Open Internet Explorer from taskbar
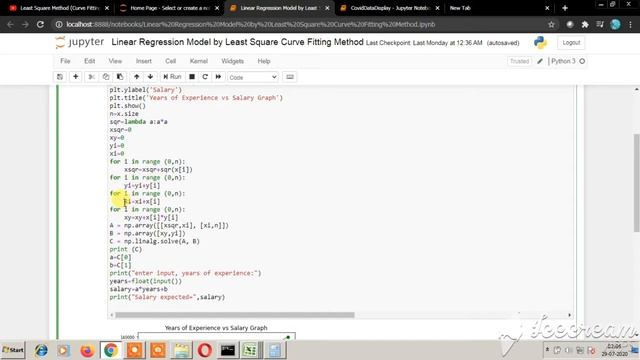This screenshot has height=360, width=640. (x=41, y=350)
